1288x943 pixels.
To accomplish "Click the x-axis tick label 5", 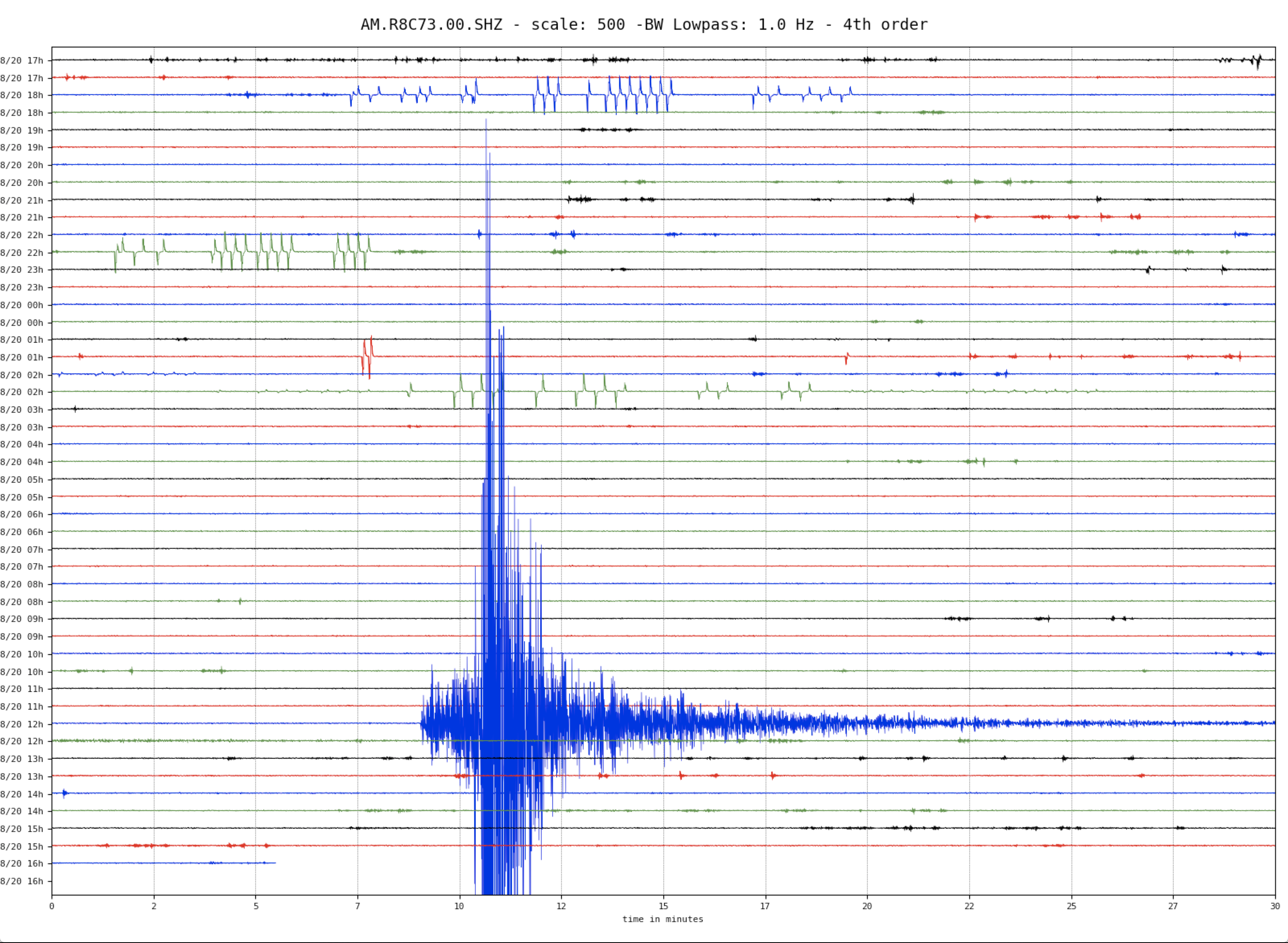I will click(256, 906).
